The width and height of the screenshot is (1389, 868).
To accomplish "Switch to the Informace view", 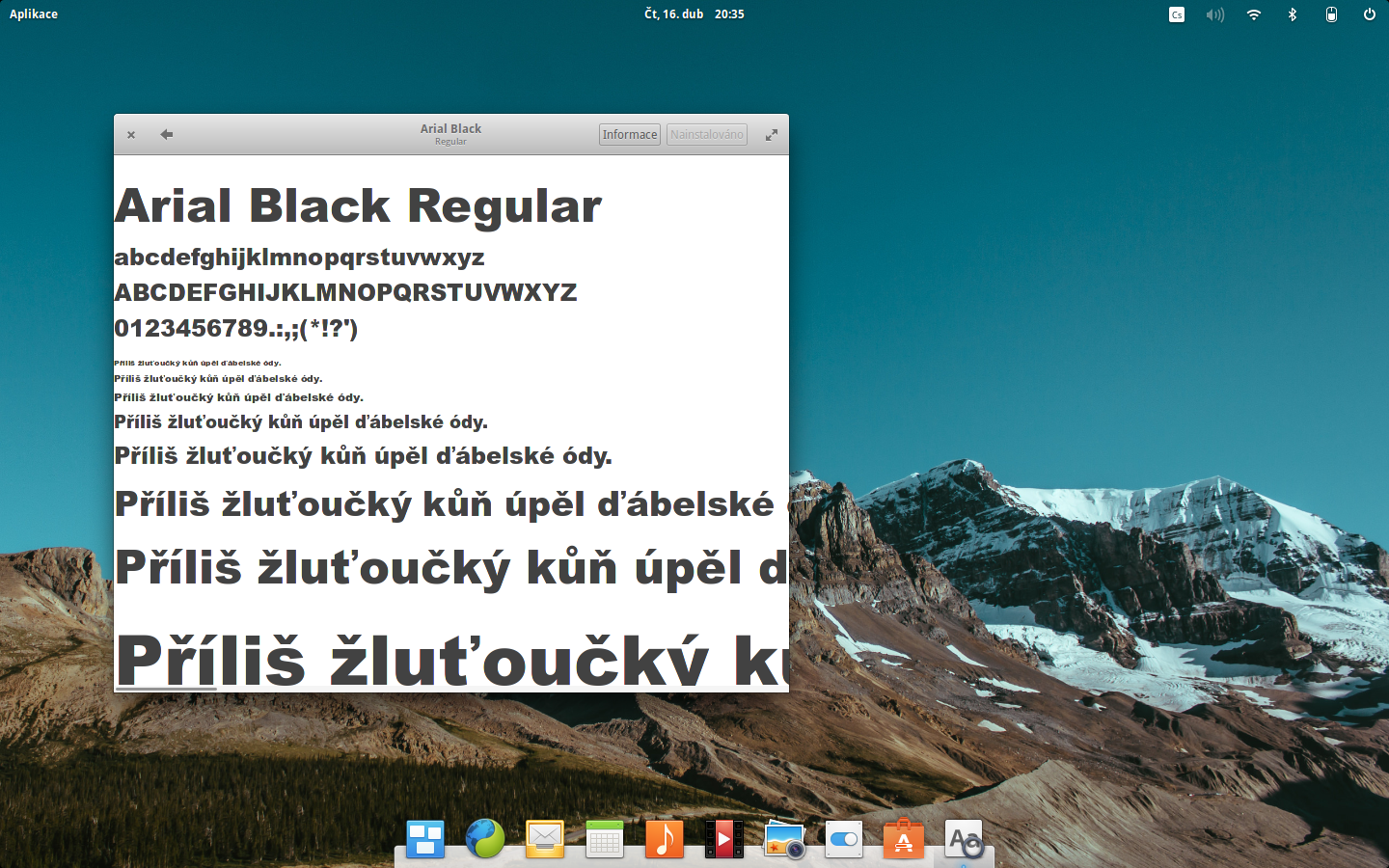I will [x=629, y=134].
